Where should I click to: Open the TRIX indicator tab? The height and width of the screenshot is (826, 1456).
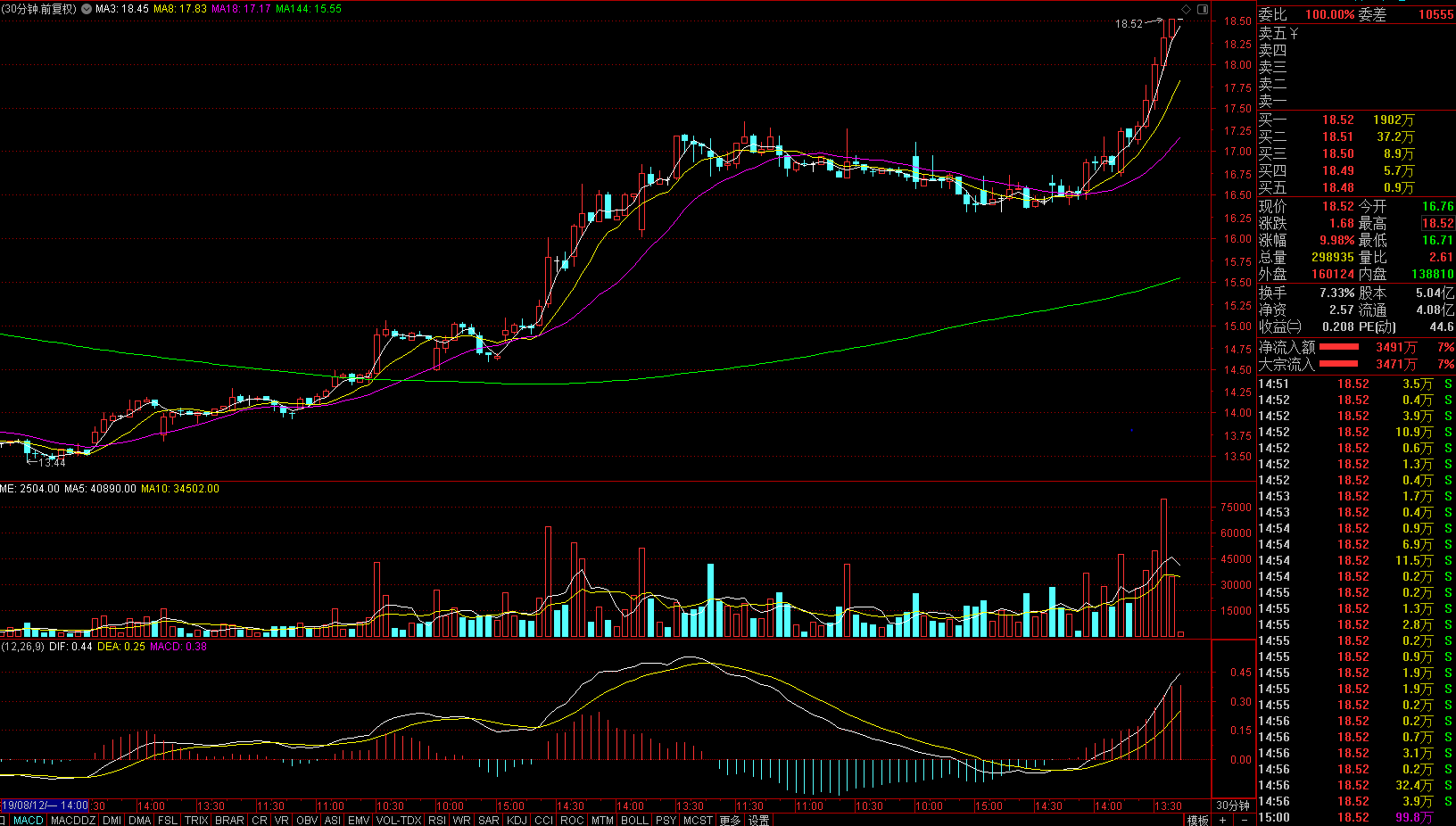(196, 820)
